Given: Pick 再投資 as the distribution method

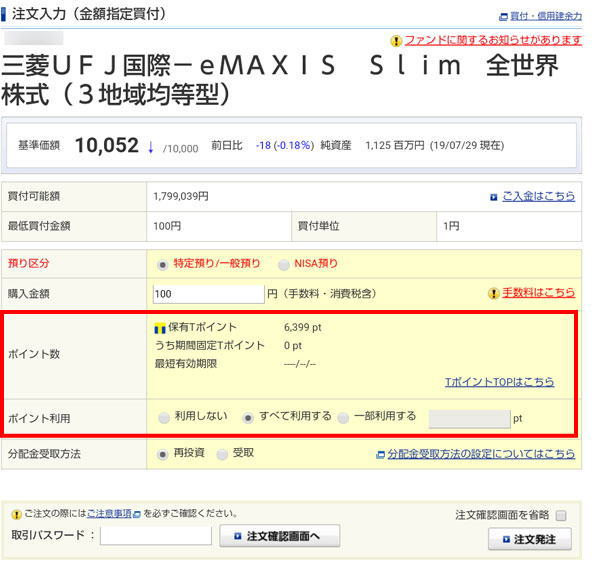Looking at the screenshot, I should [x=164, y=453].
